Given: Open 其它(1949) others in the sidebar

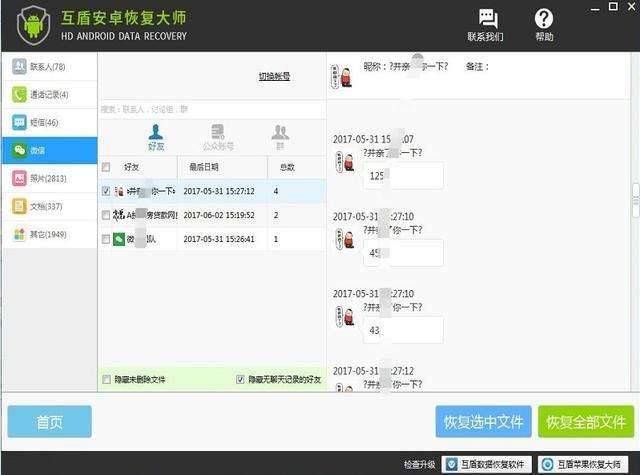Looking at the screenshot, I should pyautogui.click(x=49, y=234).
